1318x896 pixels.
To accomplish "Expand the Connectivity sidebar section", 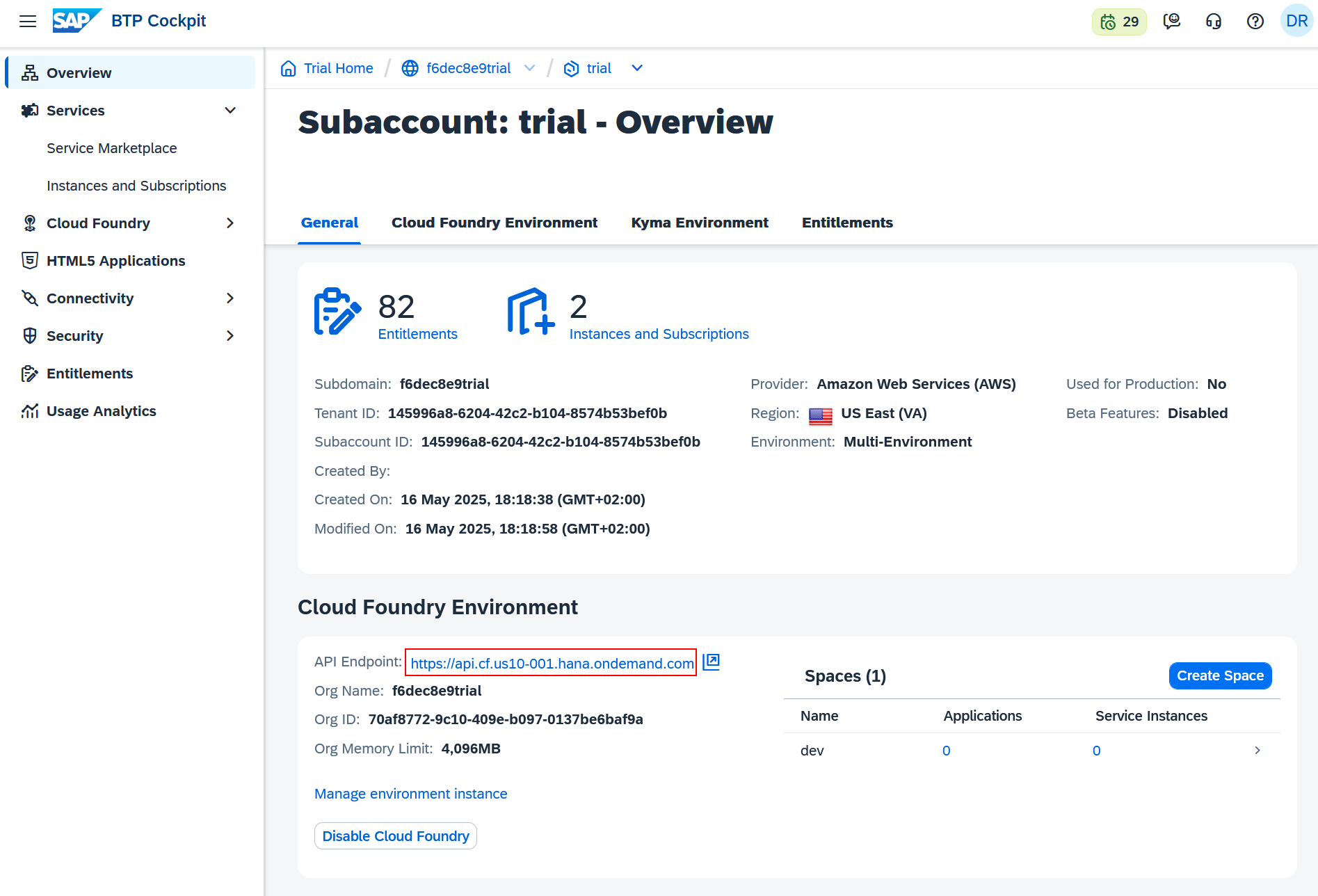I will (x=230, y=298).
